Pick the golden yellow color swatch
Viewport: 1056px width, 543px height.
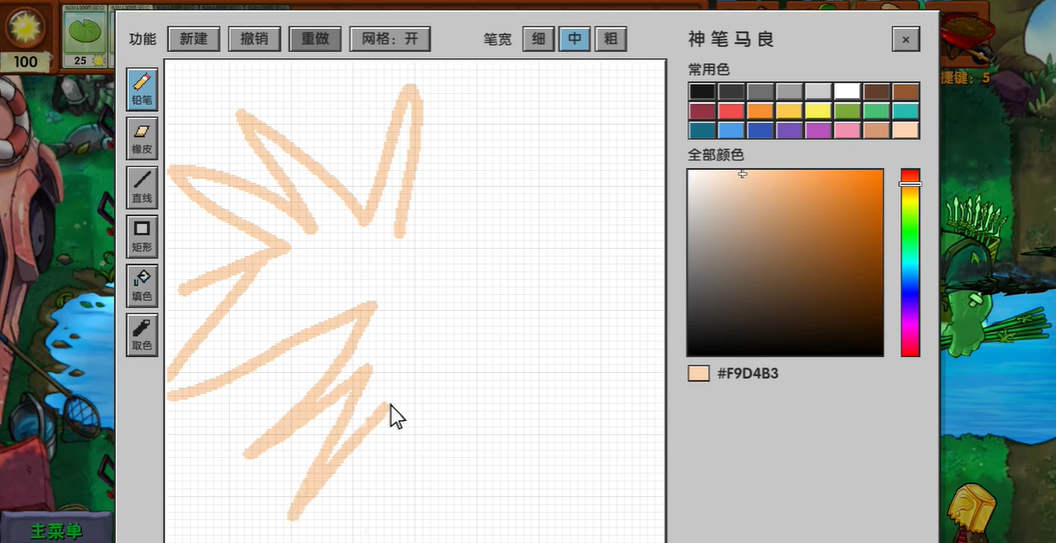click(x=789, y=111)
